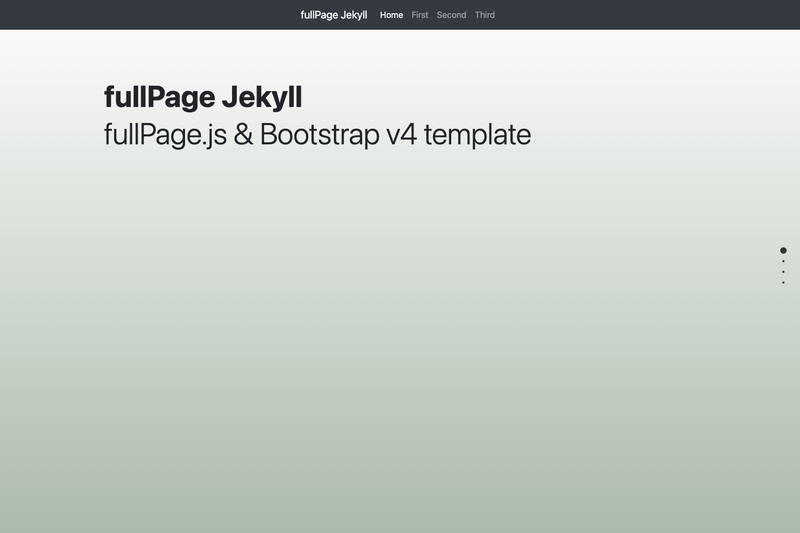
Task: Click the word Jekyll in large heading
Action: point(262,97)
